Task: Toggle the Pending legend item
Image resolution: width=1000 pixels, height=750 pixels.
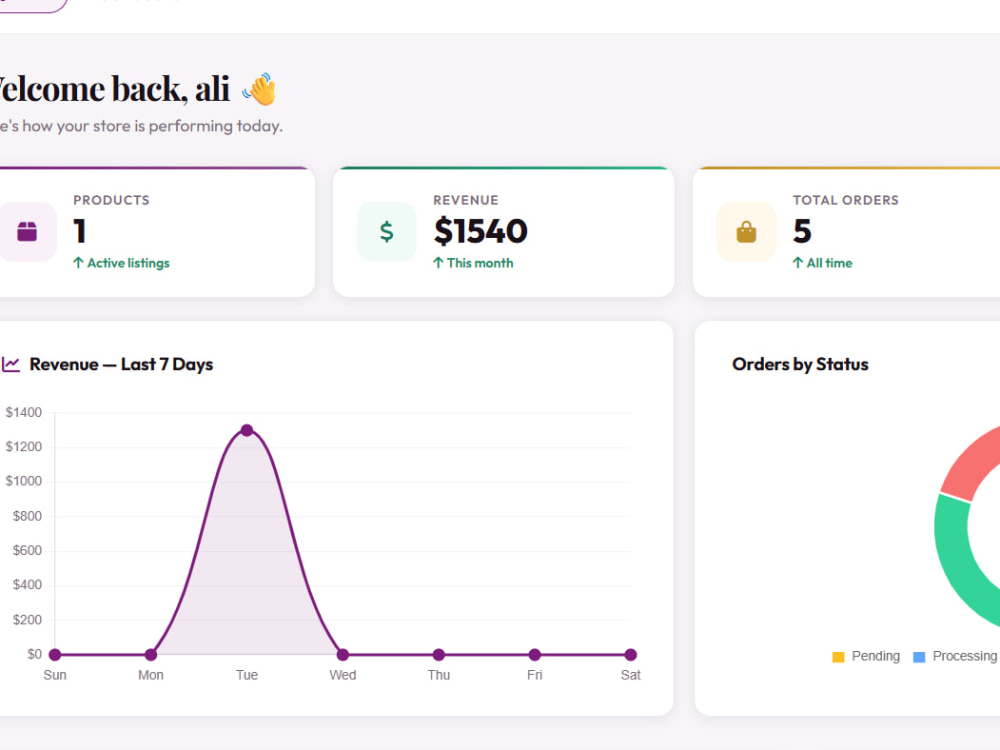Action: pyautogui.click(x=866, y=656)
